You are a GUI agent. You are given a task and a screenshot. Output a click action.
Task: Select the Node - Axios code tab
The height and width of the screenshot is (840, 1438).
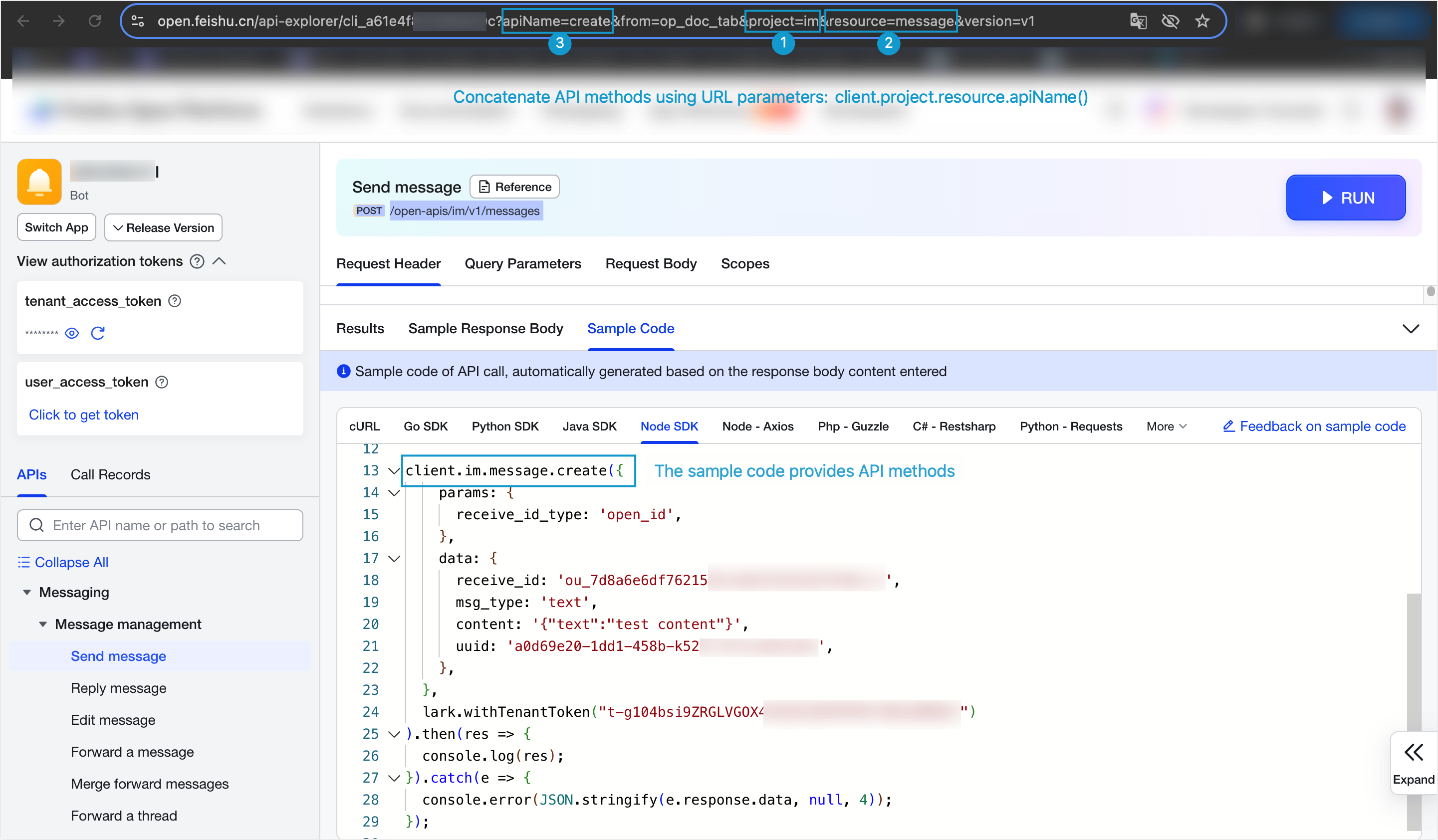[758, 426]
